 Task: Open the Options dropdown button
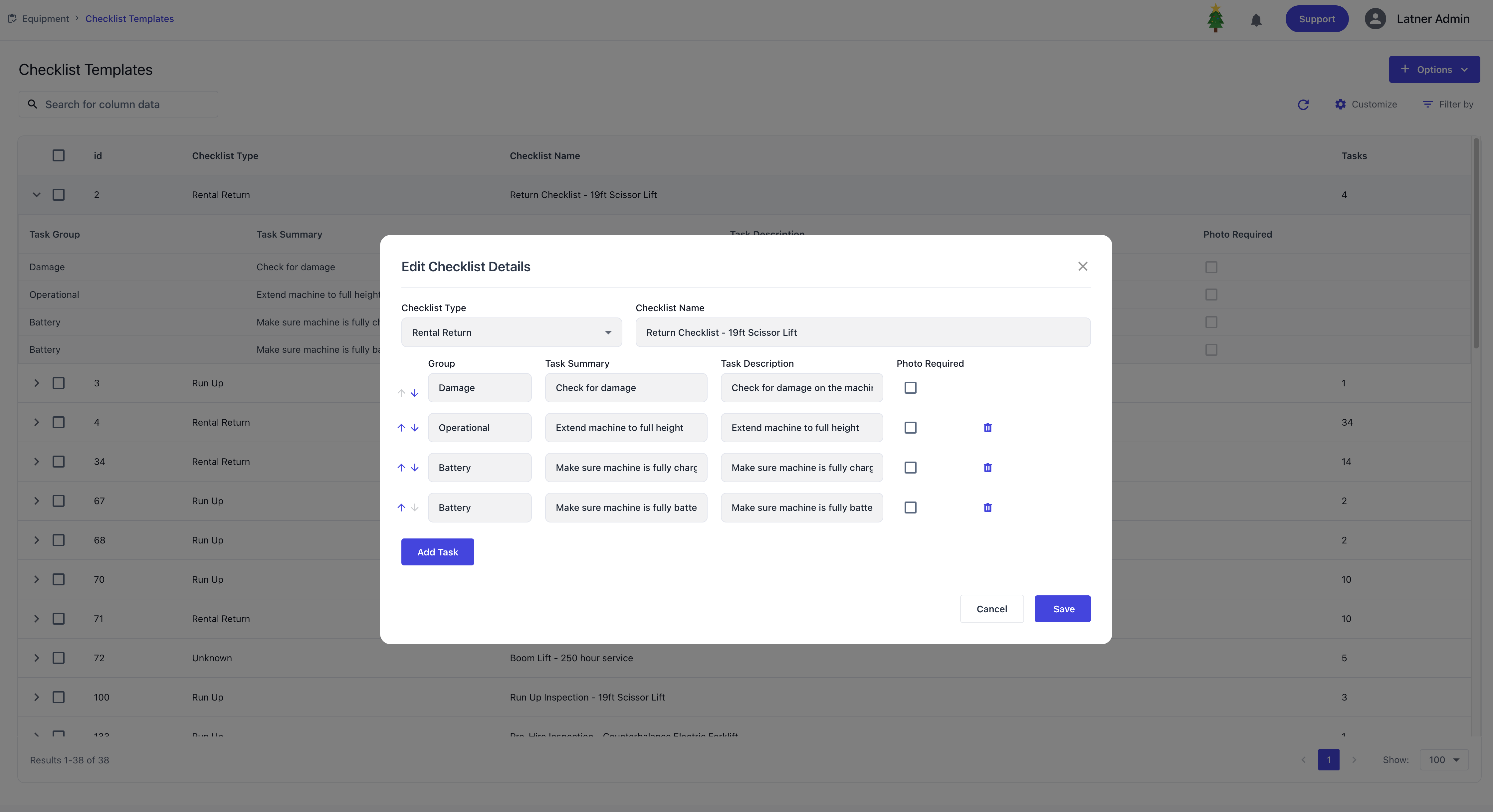[x=1434, y=70]
